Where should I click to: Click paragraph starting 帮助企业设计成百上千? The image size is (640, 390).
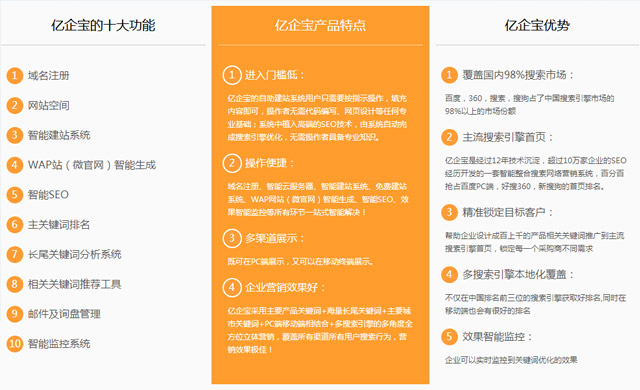(534, 242)
